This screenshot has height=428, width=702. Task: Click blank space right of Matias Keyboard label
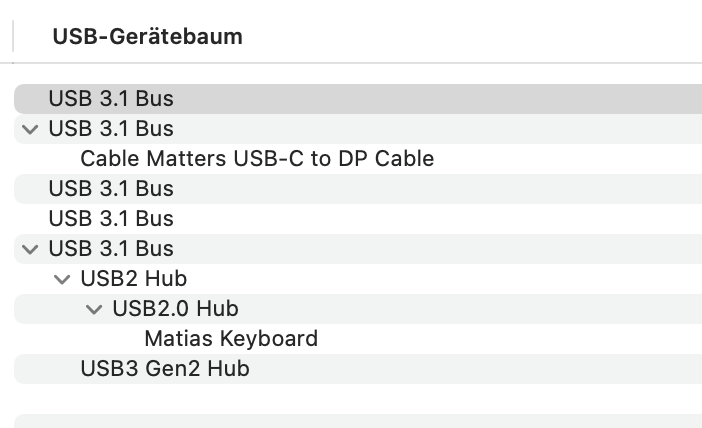500,339
